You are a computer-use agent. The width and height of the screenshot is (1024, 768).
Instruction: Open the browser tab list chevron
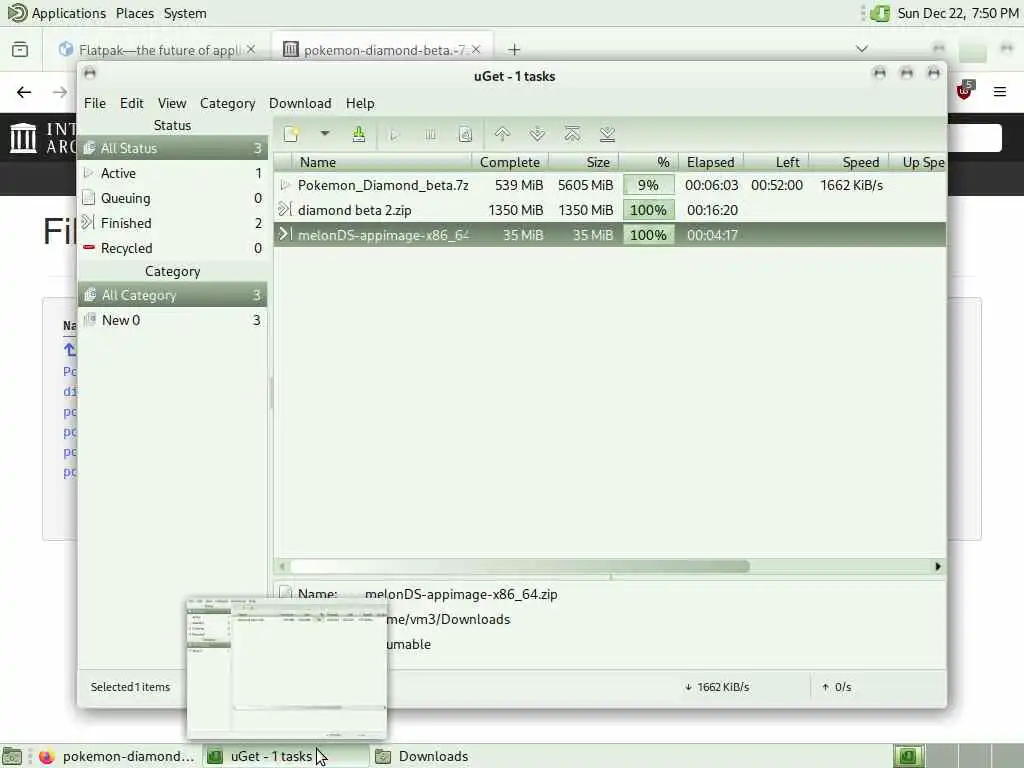pyautogui.click(x=862, y=49)
